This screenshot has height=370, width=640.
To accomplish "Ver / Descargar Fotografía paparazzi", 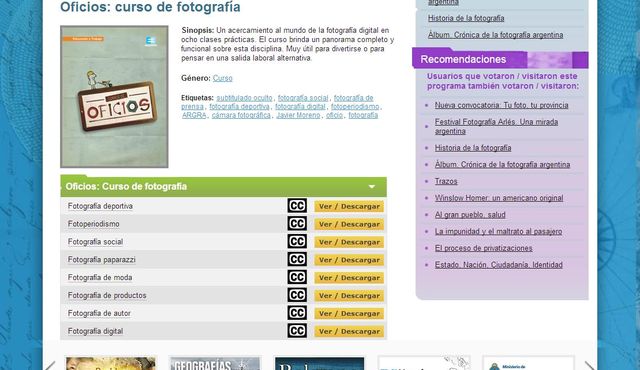I will tap(349, 260).
